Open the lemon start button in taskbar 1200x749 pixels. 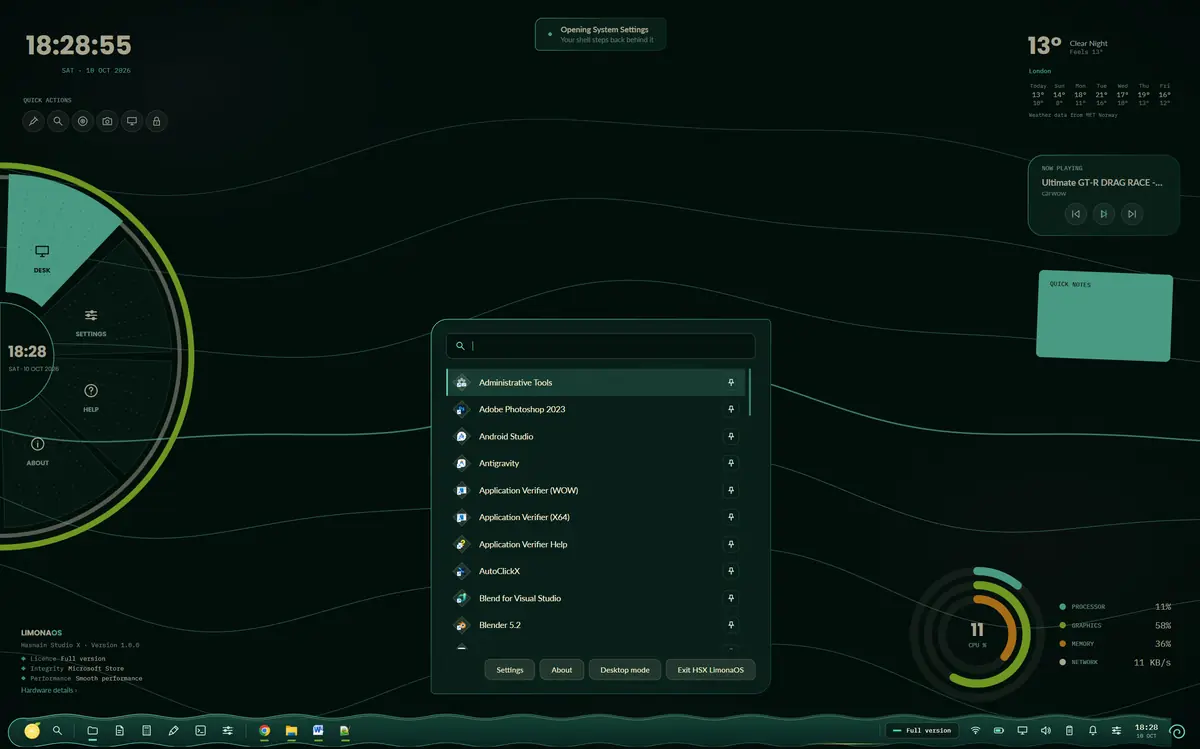(x=33, y=731)
